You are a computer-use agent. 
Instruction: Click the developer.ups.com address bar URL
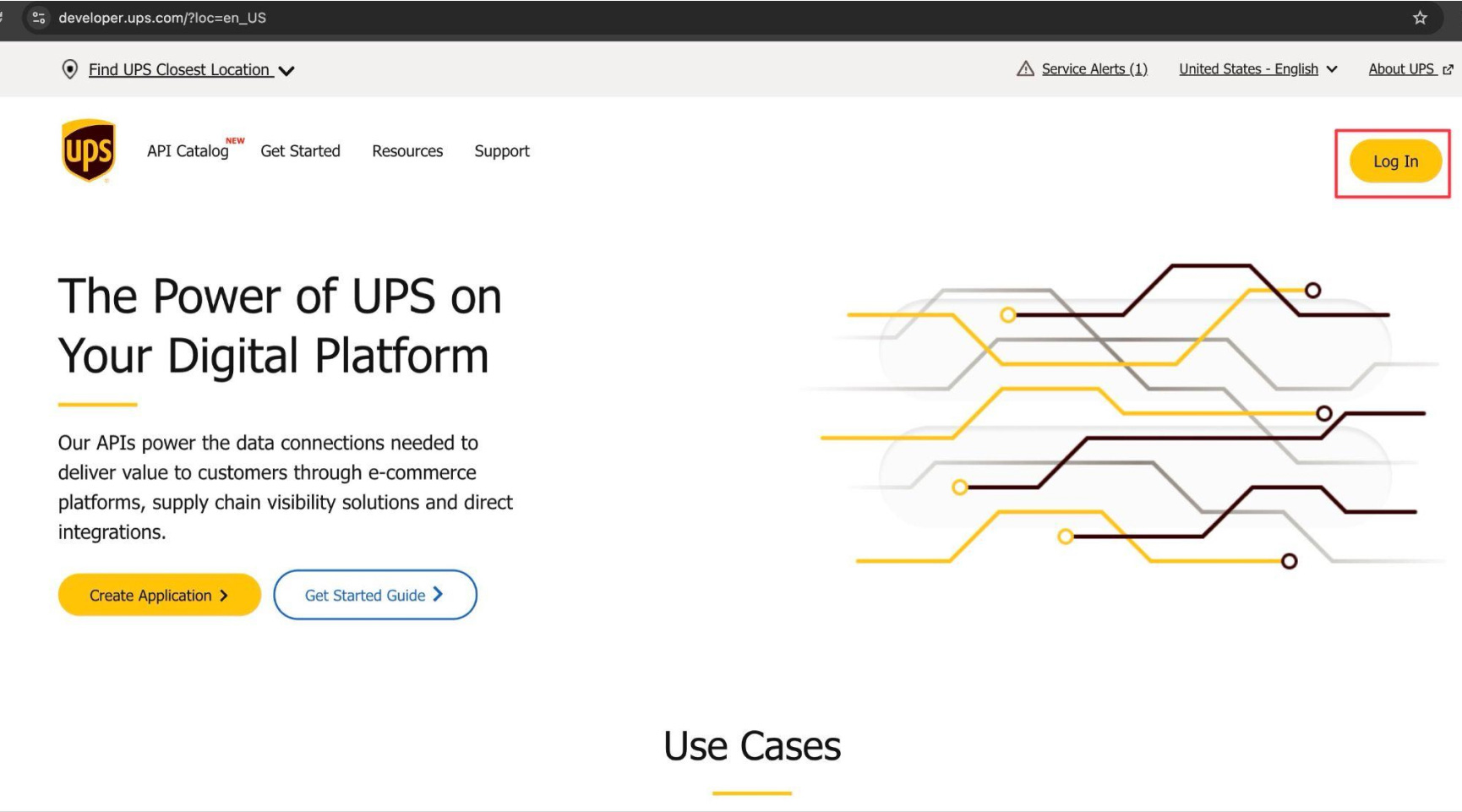pos(162,18)
